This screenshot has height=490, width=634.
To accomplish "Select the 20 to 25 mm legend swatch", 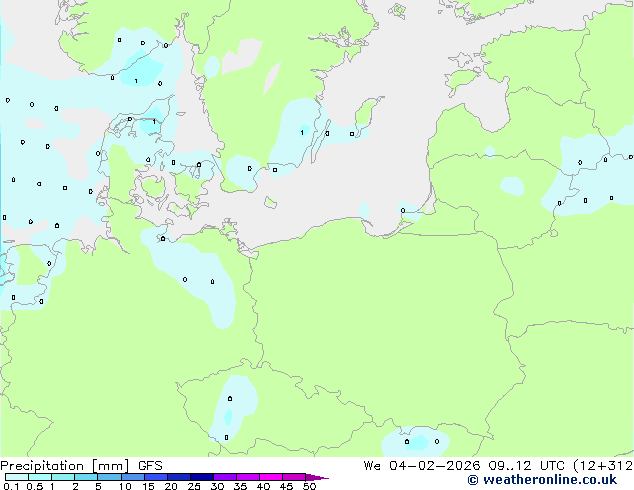I will 179,477.
